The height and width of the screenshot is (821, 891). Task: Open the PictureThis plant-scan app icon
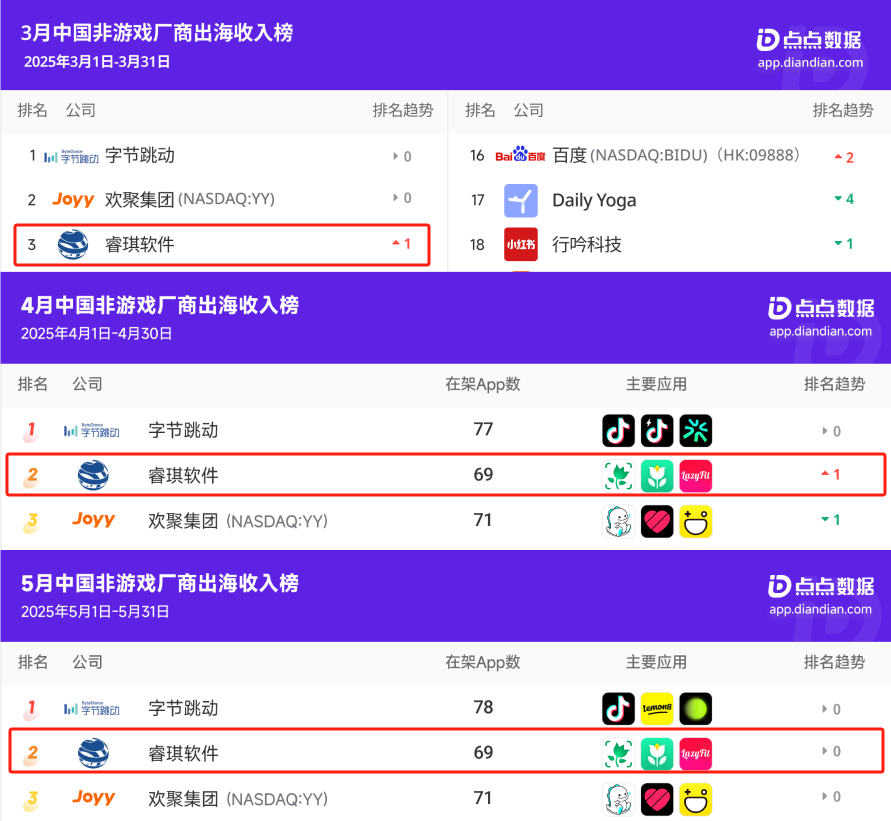click(x=618, y=475)
